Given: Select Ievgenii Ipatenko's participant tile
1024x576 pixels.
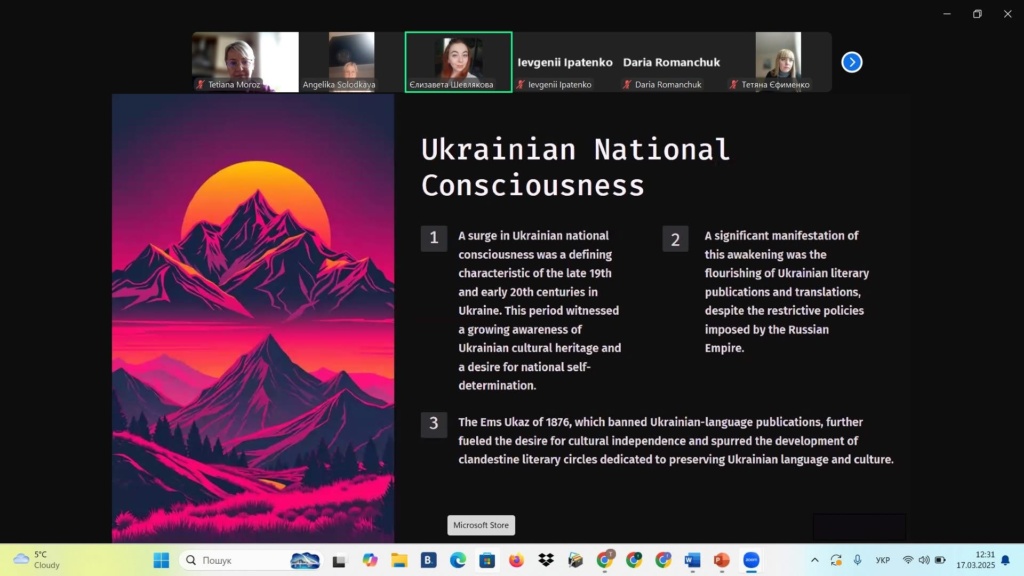Looking at the screenshot, I should pos(566,62).
